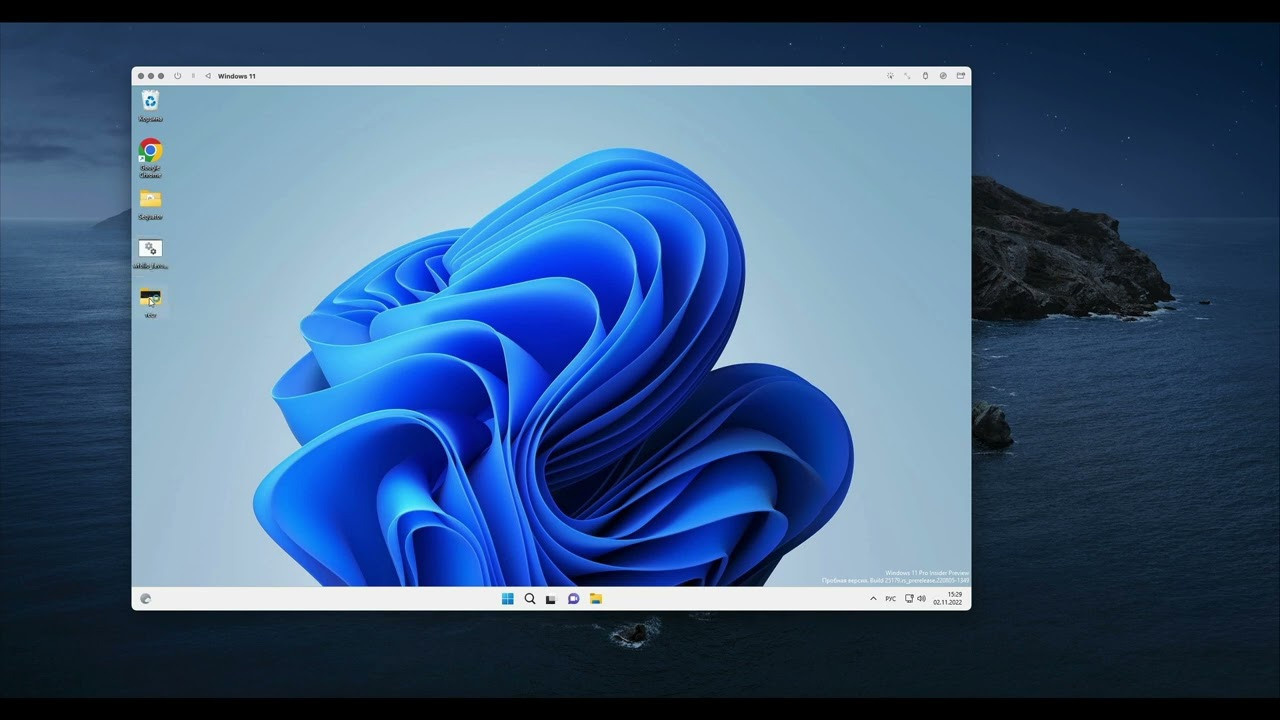Open the clock and date panel
This screenshot has width=1280, height=720.
click(x=948, y=599)
